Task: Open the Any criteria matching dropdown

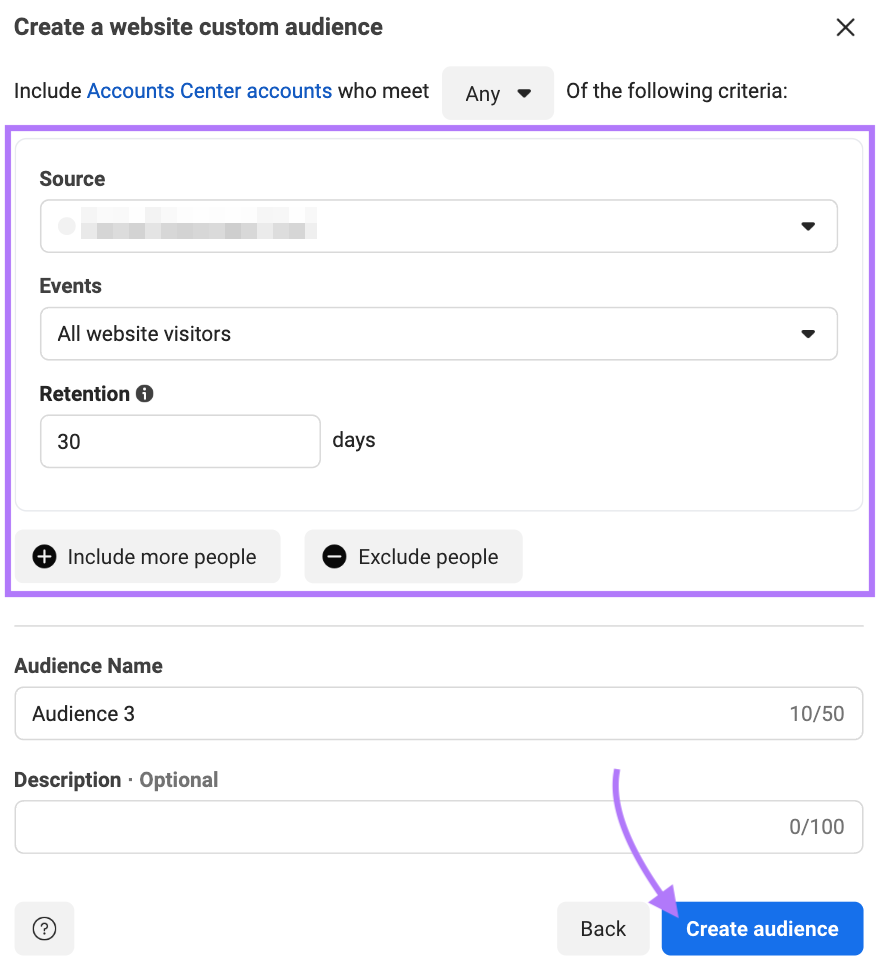Action: click(497, 93)
